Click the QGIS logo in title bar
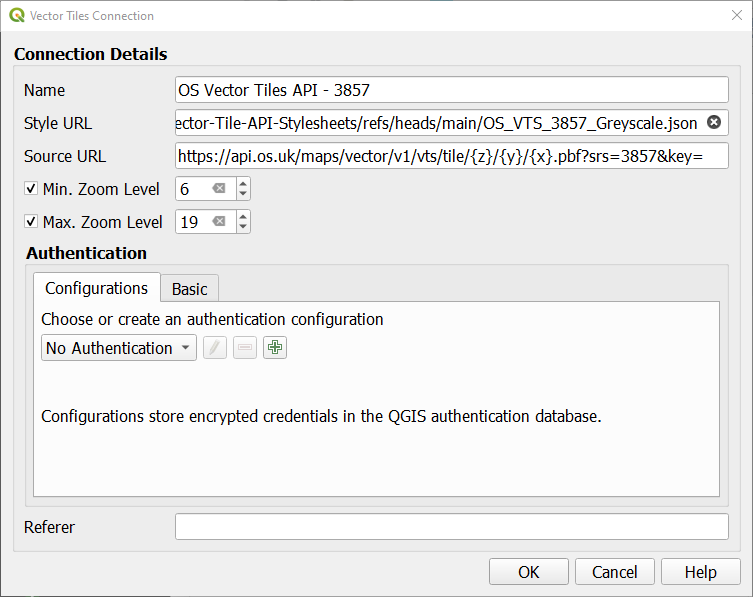This screenshot has width=753, height=597. tap(17, 15)
